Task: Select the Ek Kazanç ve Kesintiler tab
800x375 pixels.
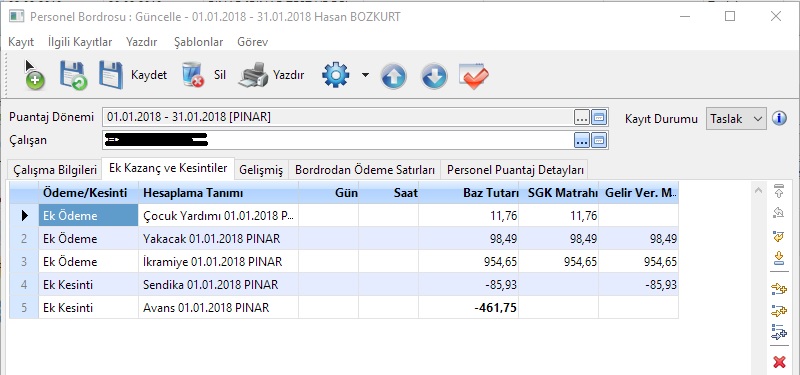Action: (168, 168)
